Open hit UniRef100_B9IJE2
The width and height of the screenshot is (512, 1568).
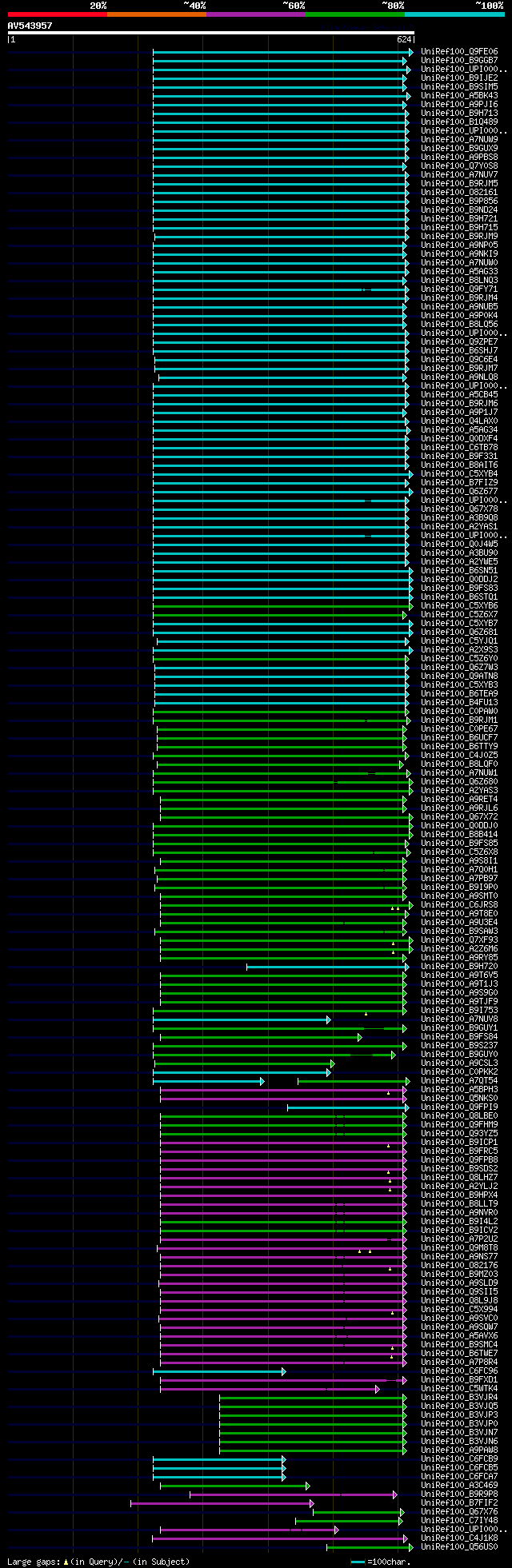tap(459, 78)
